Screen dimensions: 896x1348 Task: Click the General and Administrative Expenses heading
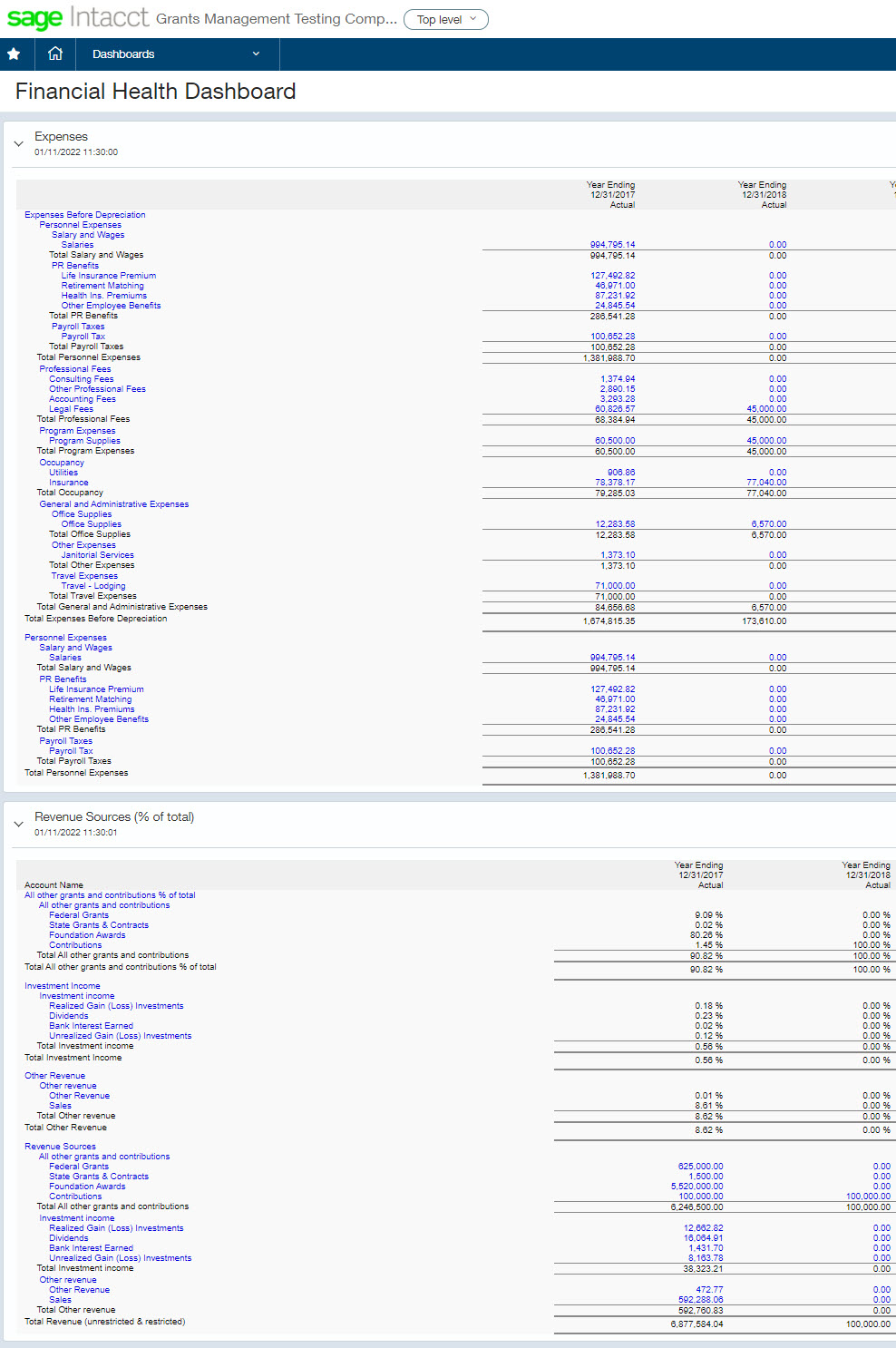click(113, 504)
